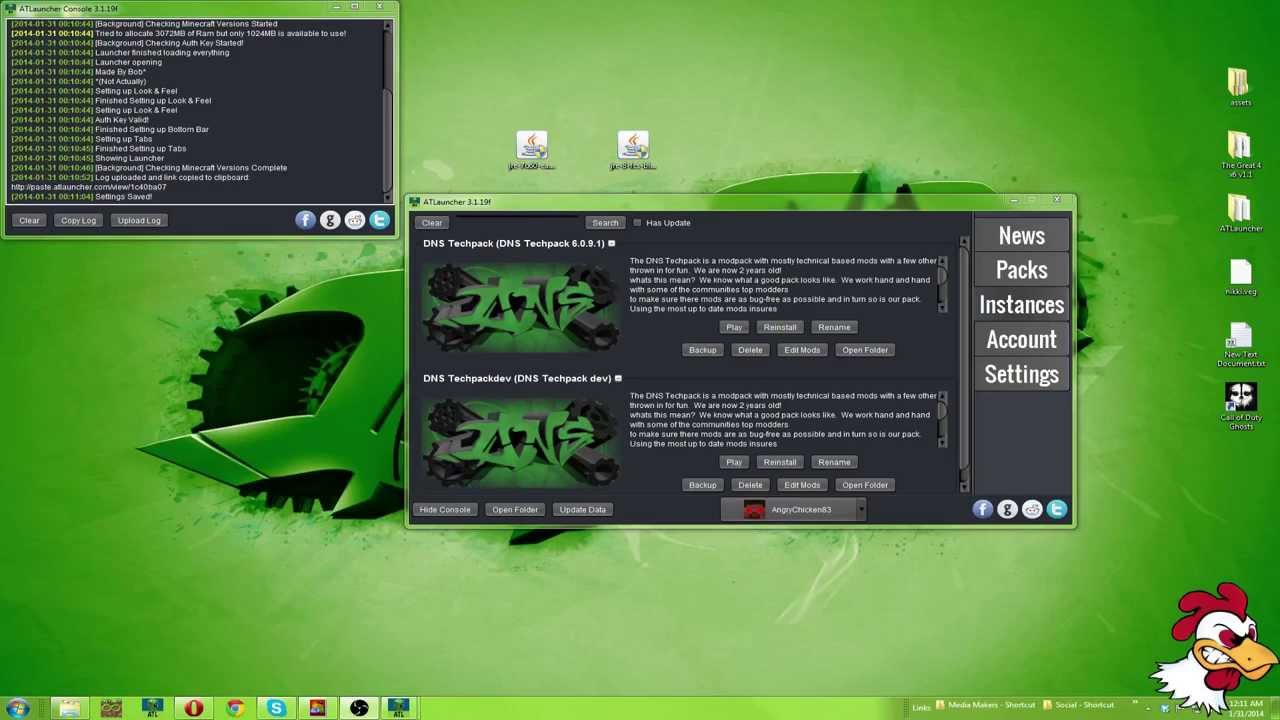Open OBS from taskbar
Image resolution: width=1280 pixels, height=720 pixels.
pos(358,708)
